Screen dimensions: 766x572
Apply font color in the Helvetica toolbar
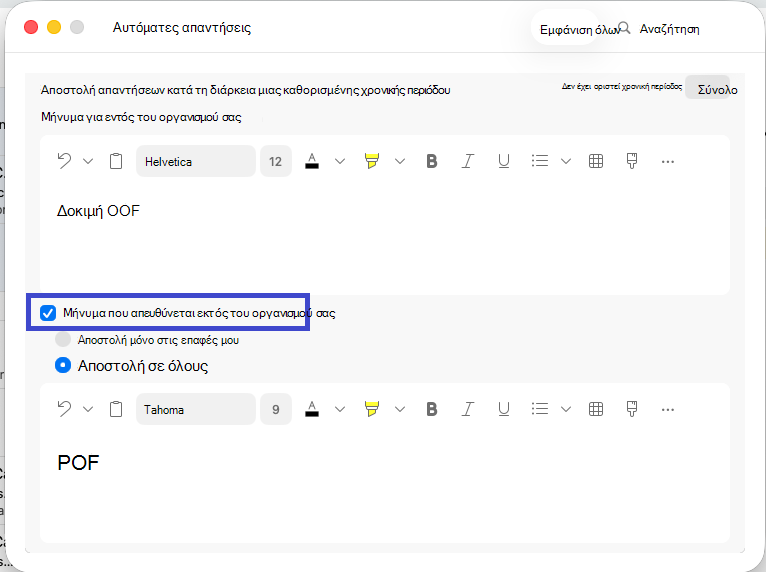pos(312,161)
